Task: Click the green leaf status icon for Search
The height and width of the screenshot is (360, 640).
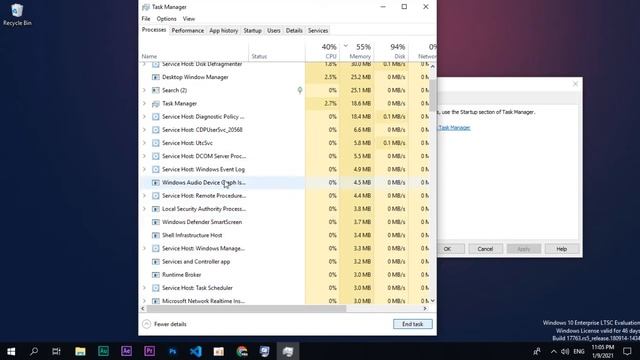Action: pyautogui.click(x=300, y=90)
